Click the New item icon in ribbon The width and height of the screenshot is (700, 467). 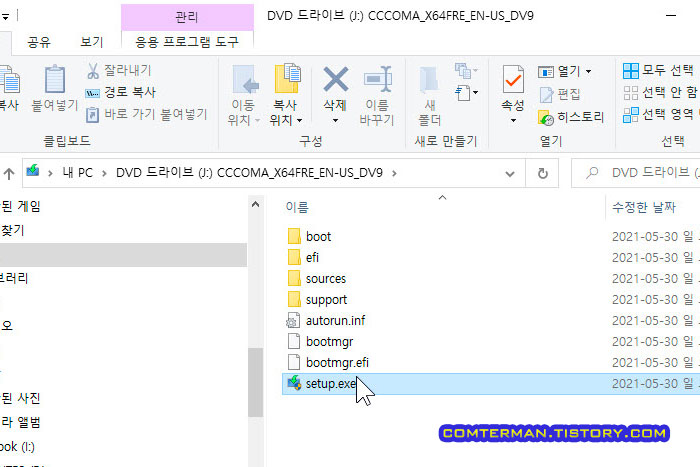click(463, 71)
